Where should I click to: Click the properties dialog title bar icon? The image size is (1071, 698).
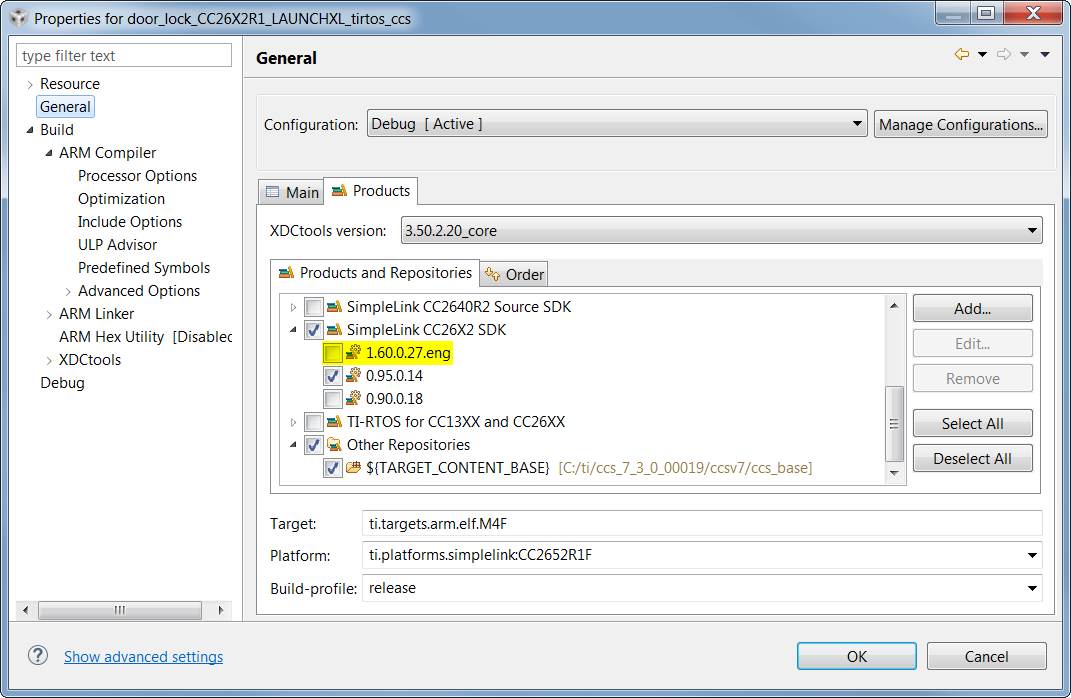18,18
